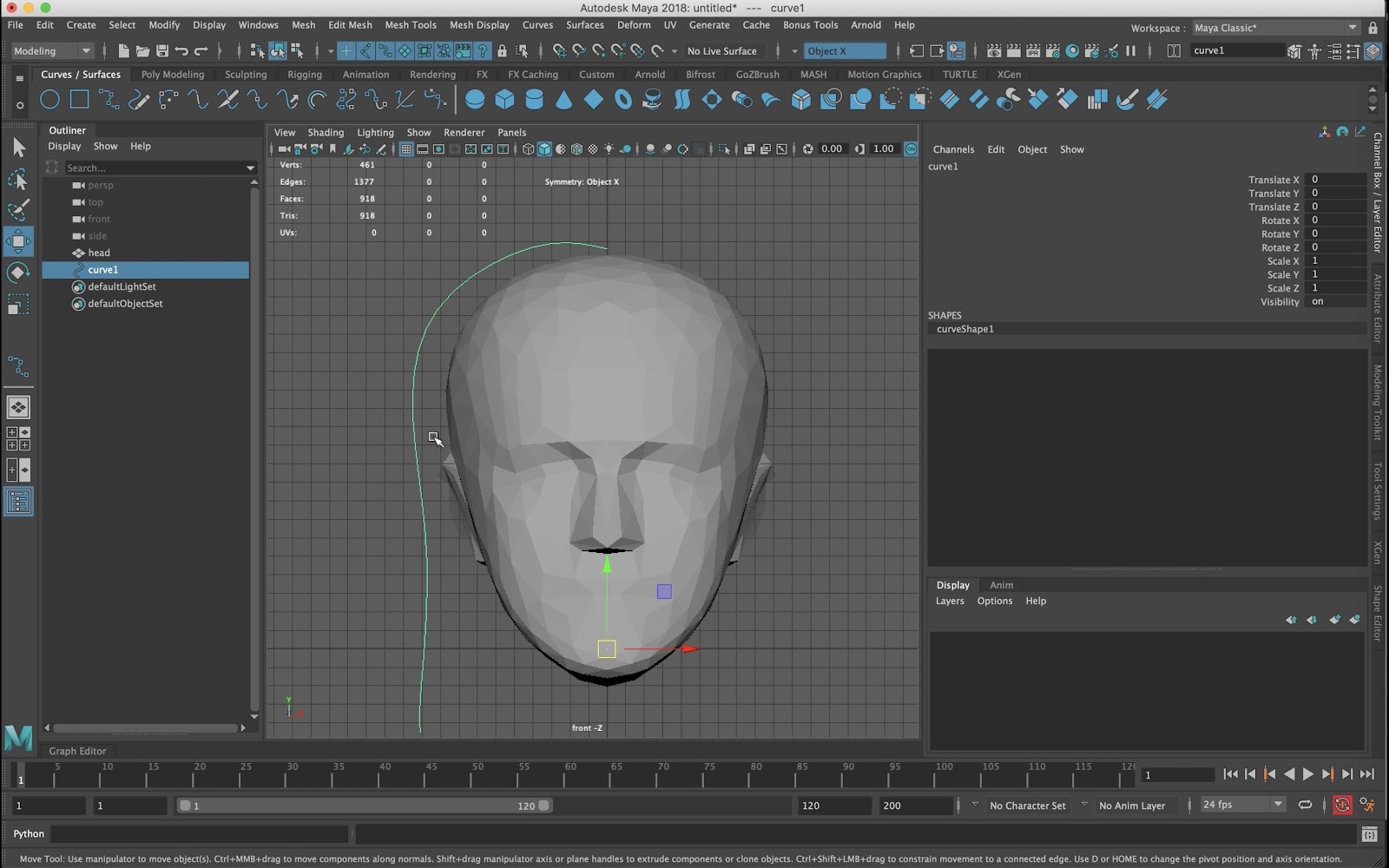Image resolution: width=1389 pixels, height=868 pixels.
Task: Click the NURBS sphere shelf icon
Action: (475, 100)
